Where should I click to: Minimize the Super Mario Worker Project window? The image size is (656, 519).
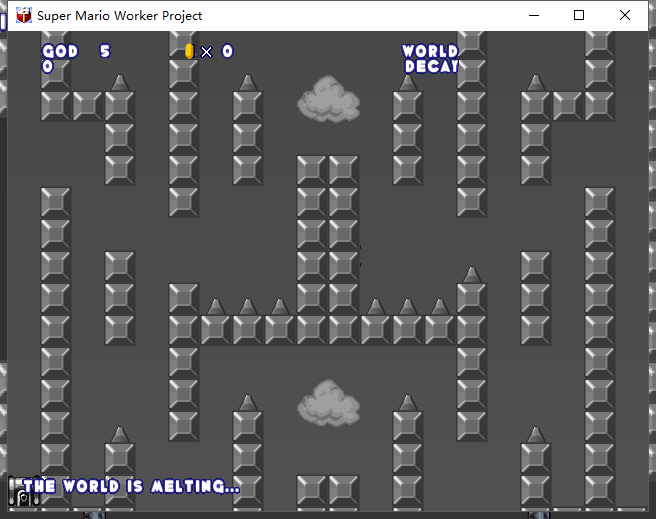click(533, 15)
